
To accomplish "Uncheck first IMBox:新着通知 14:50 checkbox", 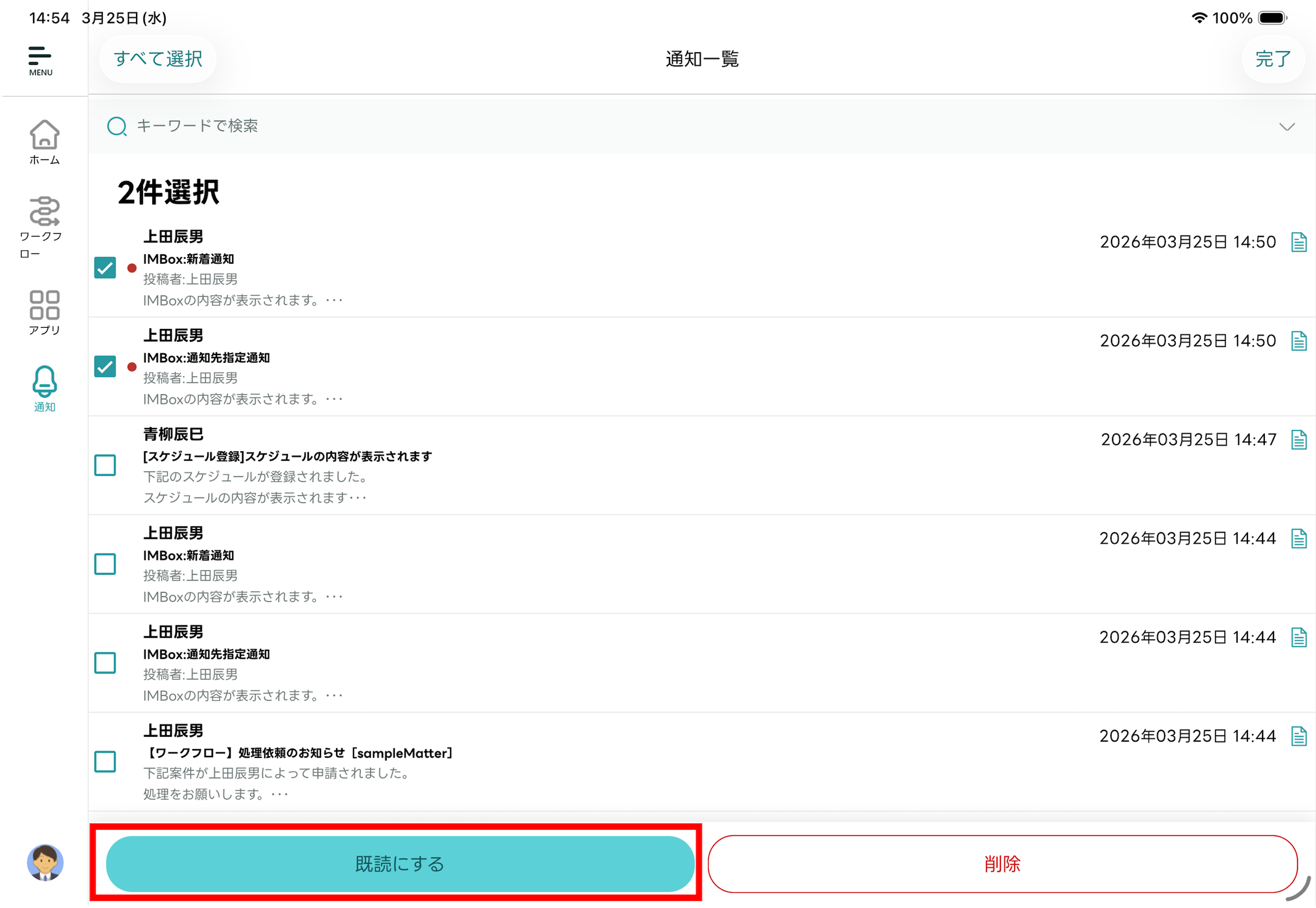I will click(x=105, y=268).
